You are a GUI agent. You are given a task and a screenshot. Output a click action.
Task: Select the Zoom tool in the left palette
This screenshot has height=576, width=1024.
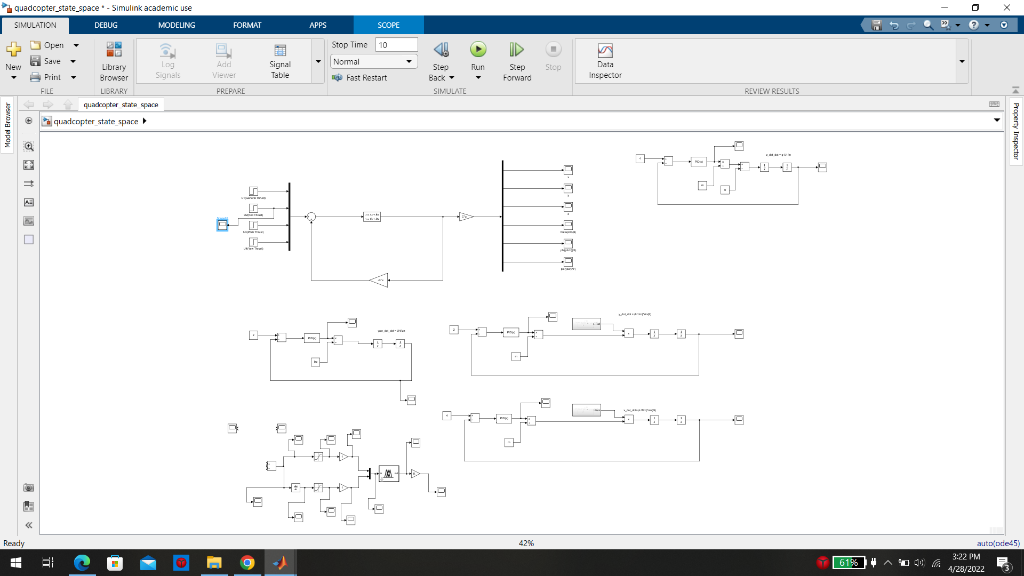coord(28,146)
